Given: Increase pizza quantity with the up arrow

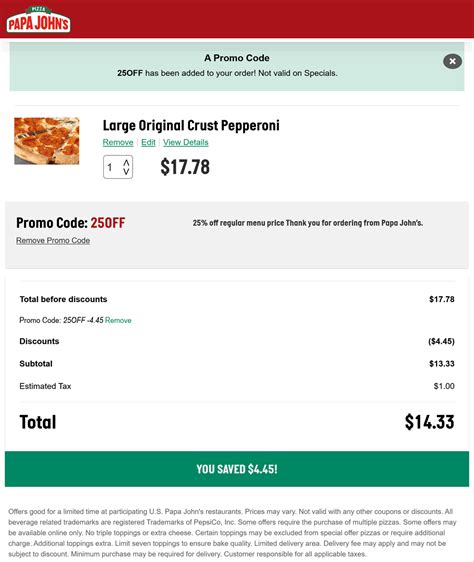Looking at the screenshot, I should [126, 163].
